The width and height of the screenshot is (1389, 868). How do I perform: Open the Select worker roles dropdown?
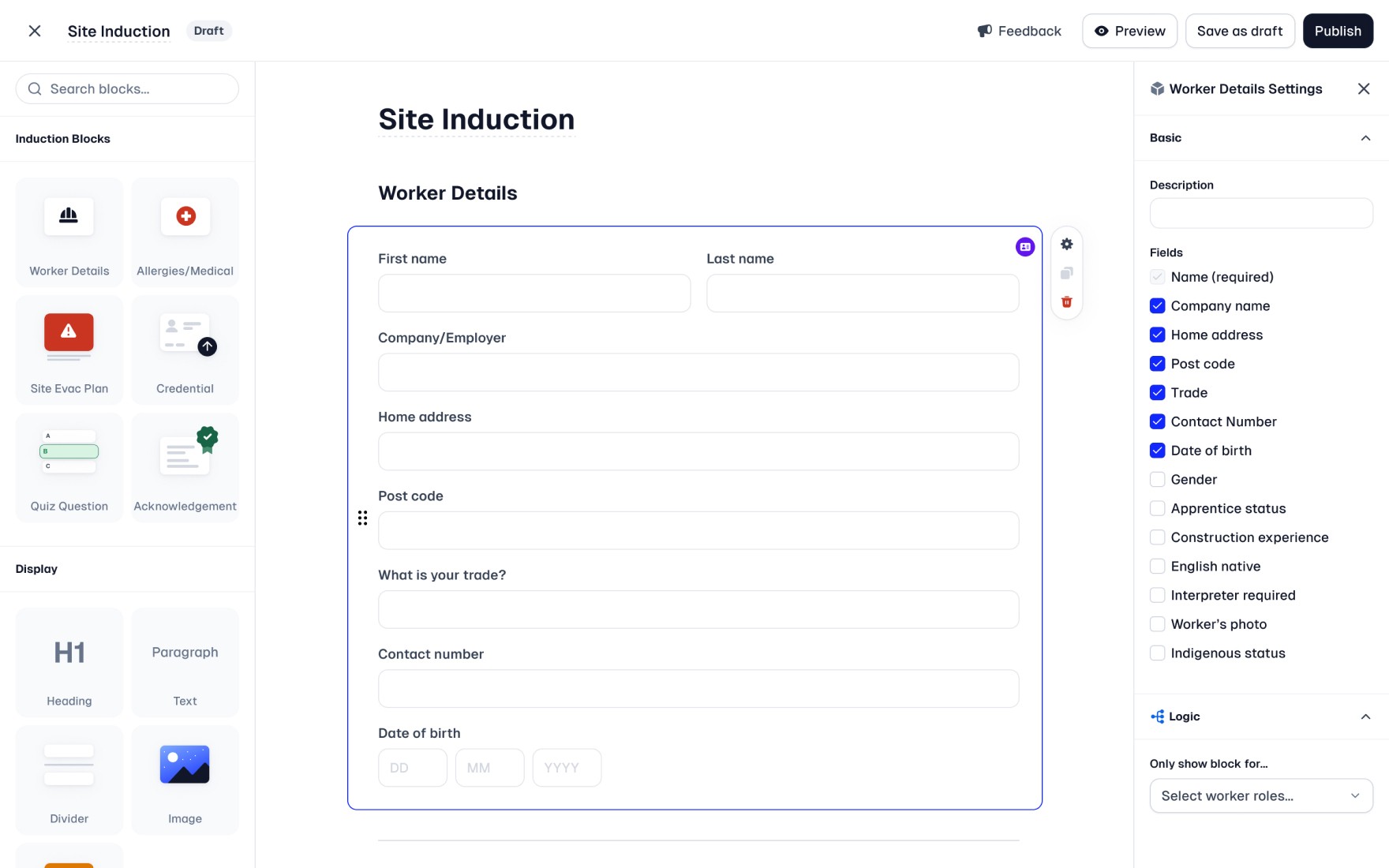(x=1261, y=795)
